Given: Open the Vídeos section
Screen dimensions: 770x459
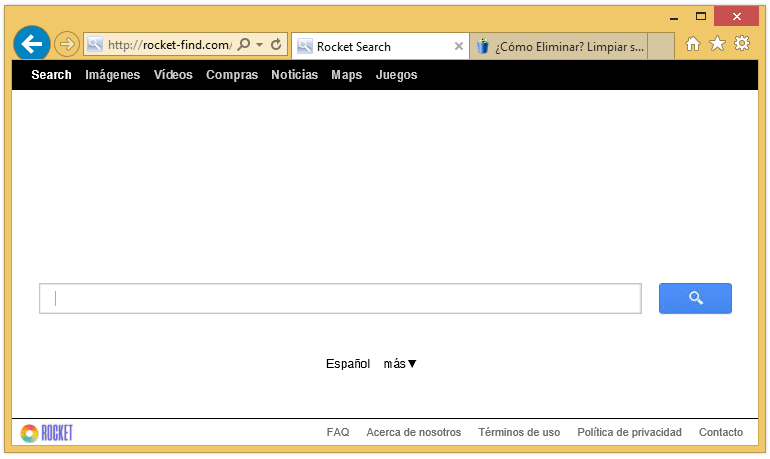Looking at the screenshot, I should tap(173, 75).
